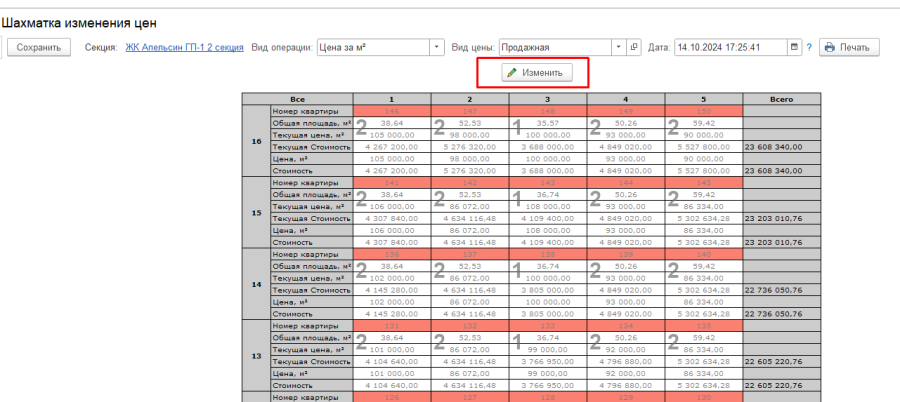This screenshot has width=900, height=402.
Task: Select apartment number cell 139
Action: [x=626, y=254]
